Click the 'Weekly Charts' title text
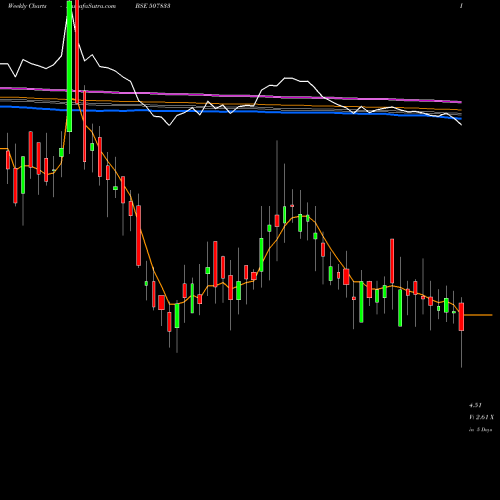This screenshot has width=500, height=500. [27, 6]
